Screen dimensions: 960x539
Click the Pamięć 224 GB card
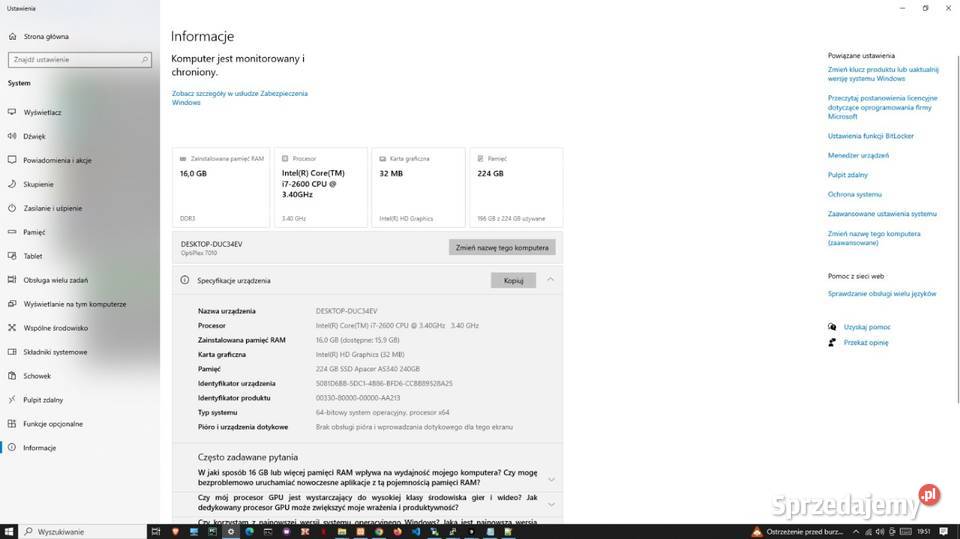coord(516,187)
